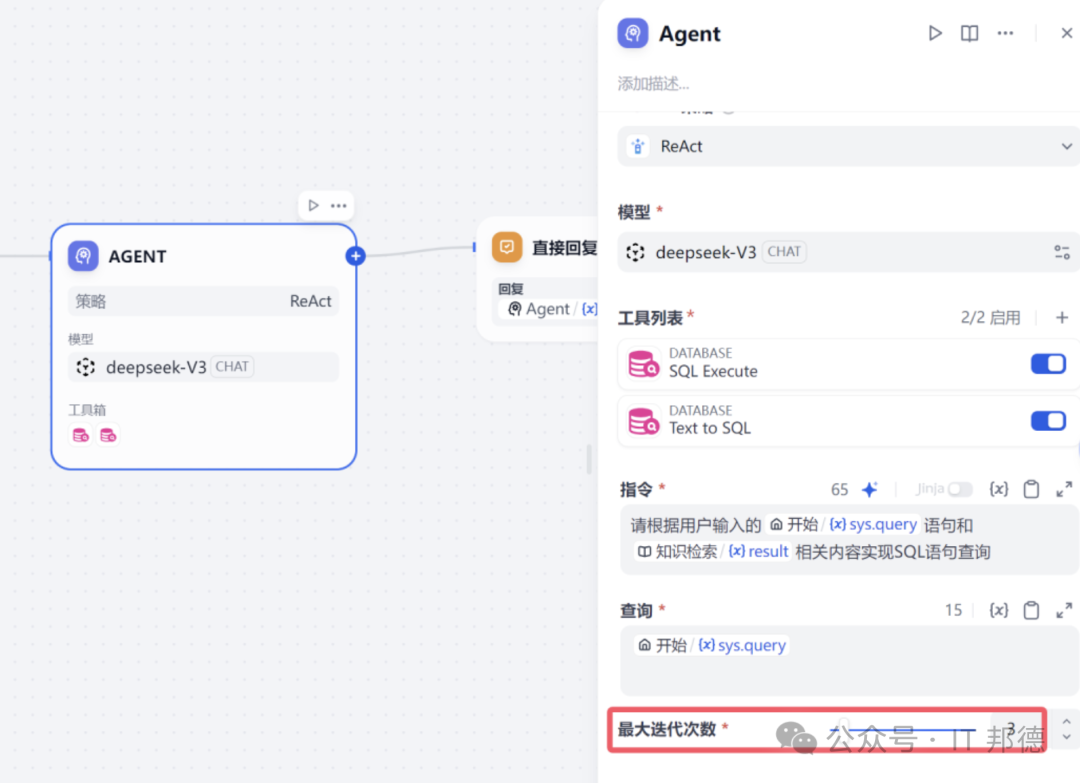This screenshot has height=783, width=1080.
Task: Click into the 查询 input area
Action: click(x=849, y=660)
